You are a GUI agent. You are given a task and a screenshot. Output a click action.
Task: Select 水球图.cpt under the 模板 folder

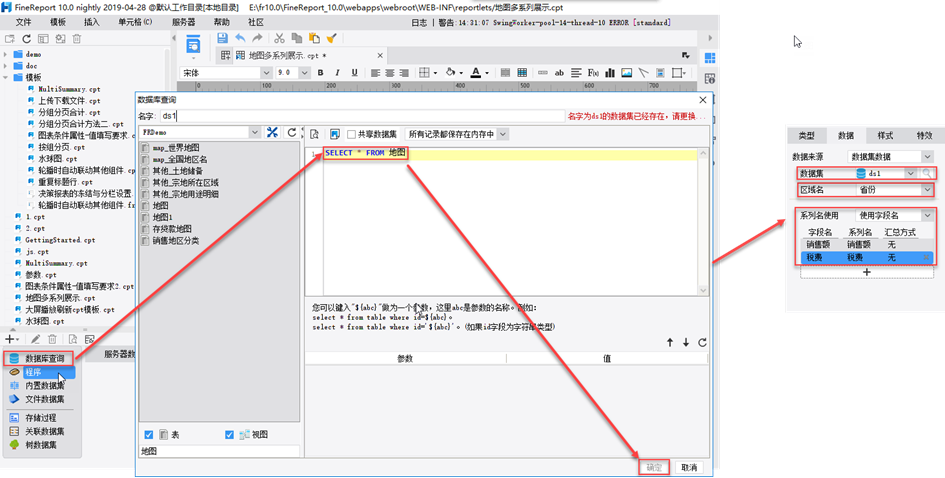51,159
